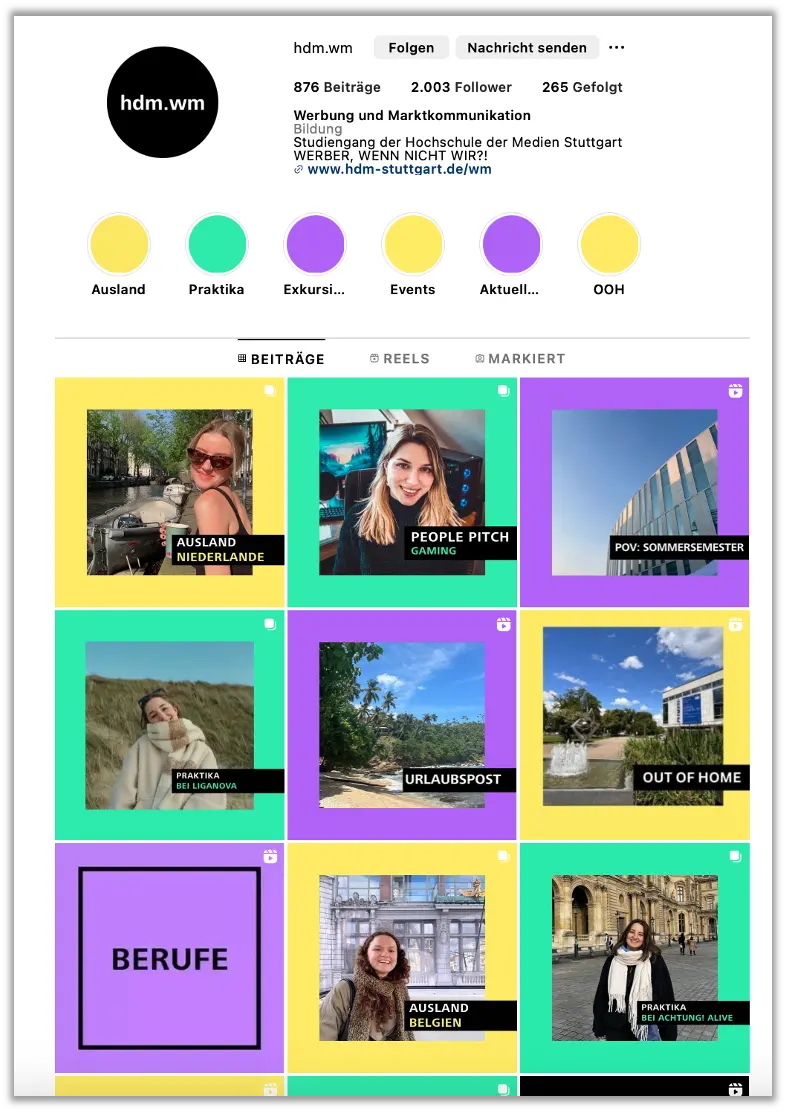Viewport: 786px width, 1112px height.
Task: Open the www.hdm-stuttgart.de/wm link
Action: [399, 170]
